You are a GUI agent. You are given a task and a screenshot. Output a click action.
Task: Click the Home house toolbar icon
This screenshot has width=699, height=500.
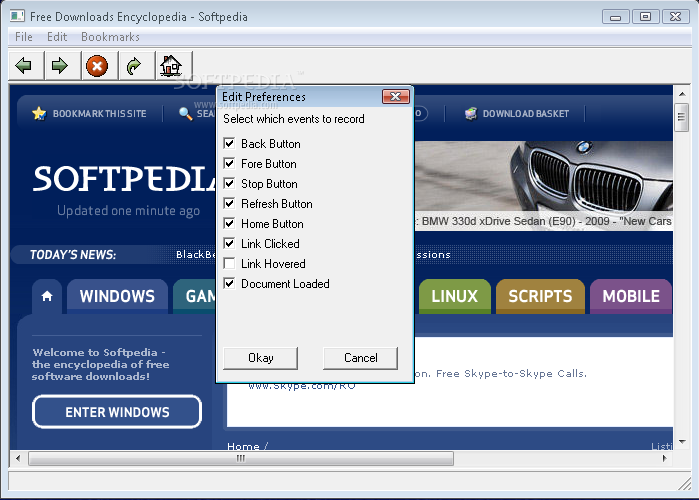click(x=171, y=66)
